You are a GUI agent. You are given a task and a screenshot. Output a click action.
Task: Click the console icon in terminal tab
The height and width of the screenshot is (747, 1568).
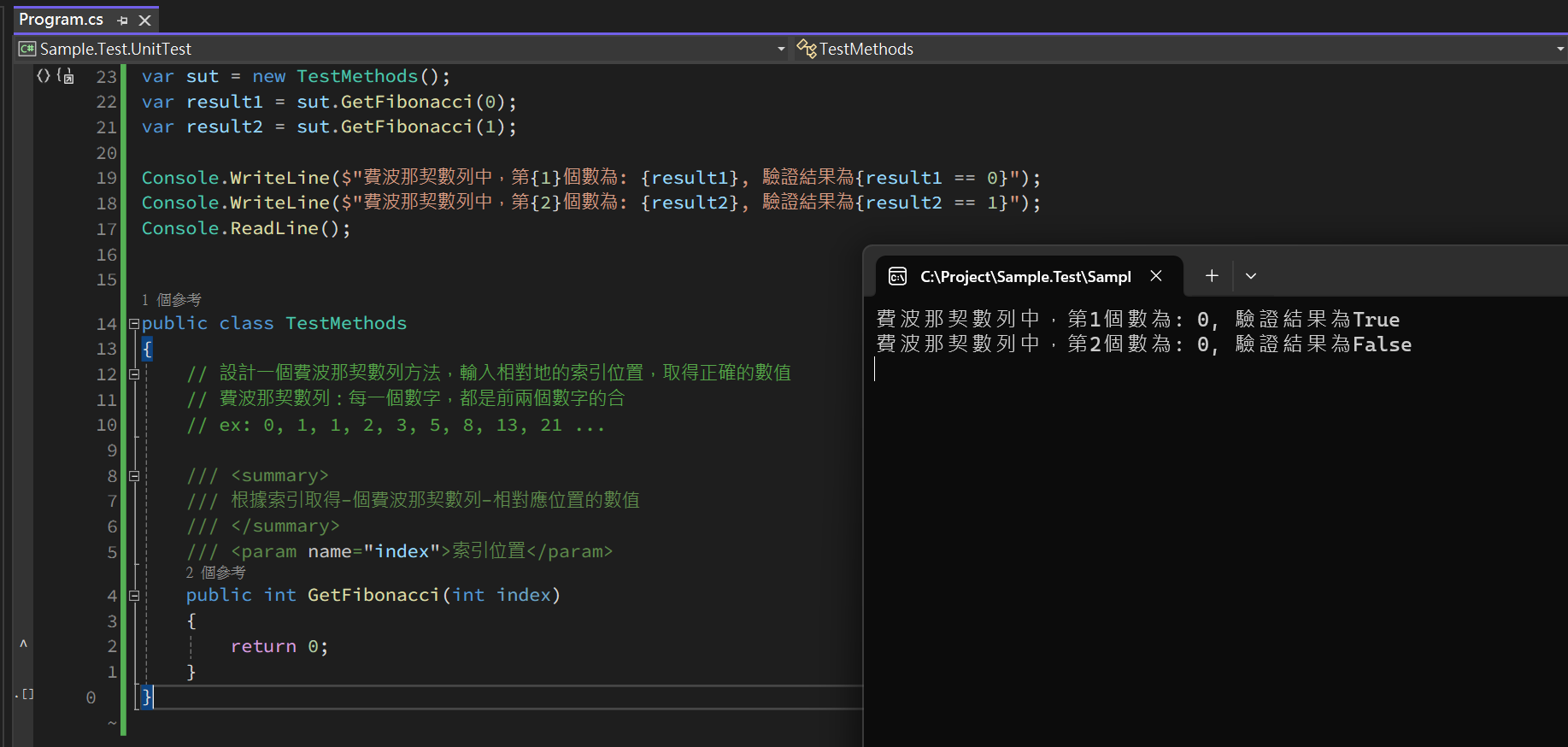coord(897,276)
